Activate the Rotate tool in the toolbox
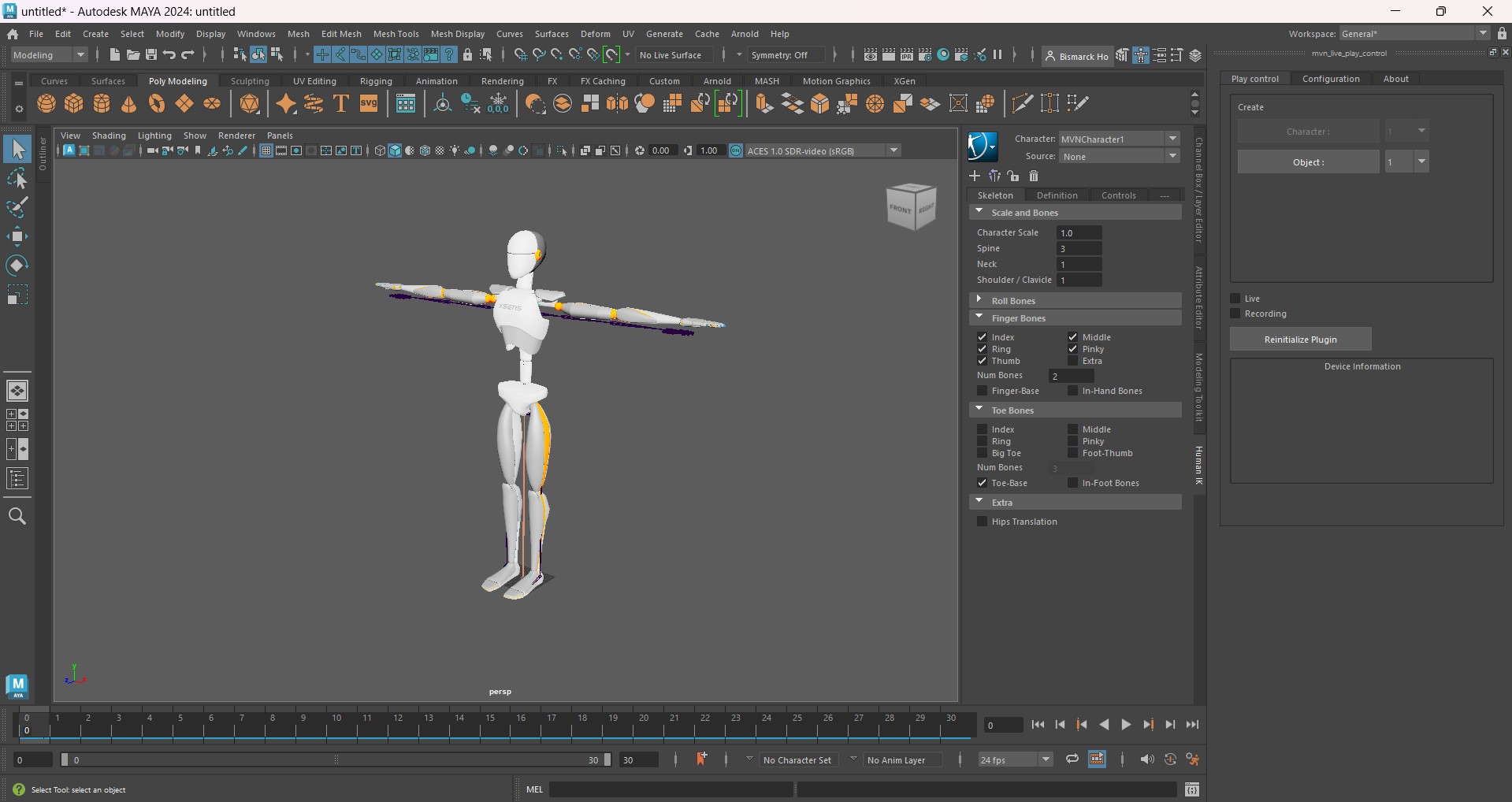The image size is (1512, 802). coord(17,265)
